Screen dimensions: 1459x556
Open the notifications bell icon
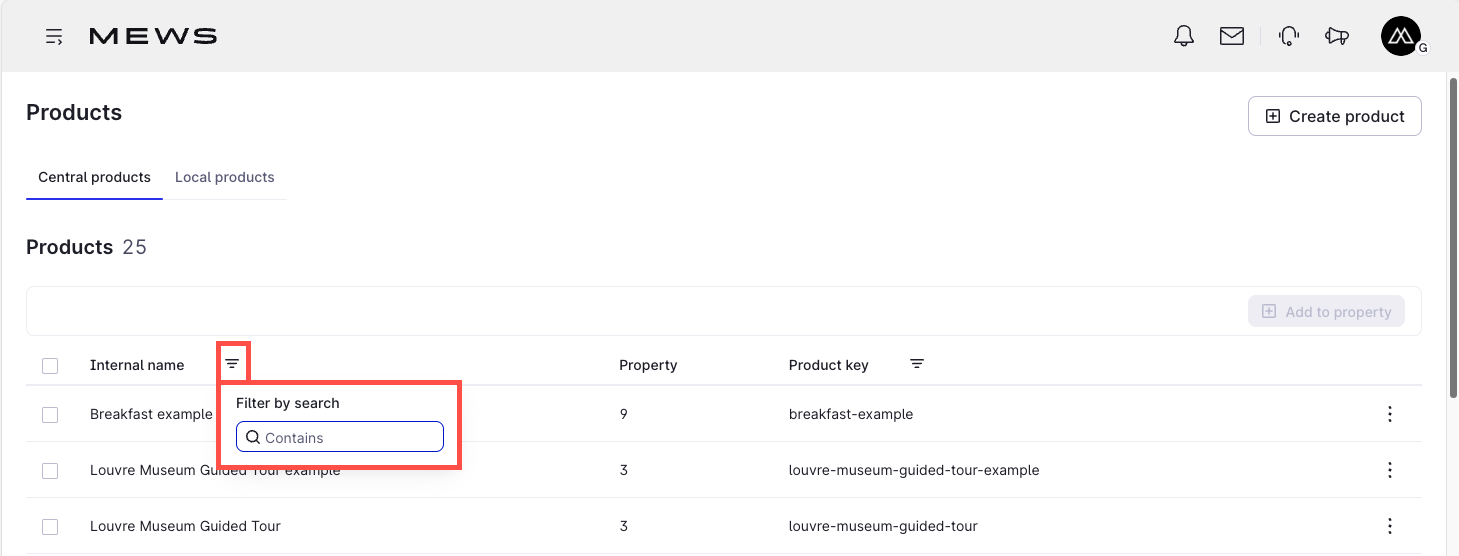1184,36
